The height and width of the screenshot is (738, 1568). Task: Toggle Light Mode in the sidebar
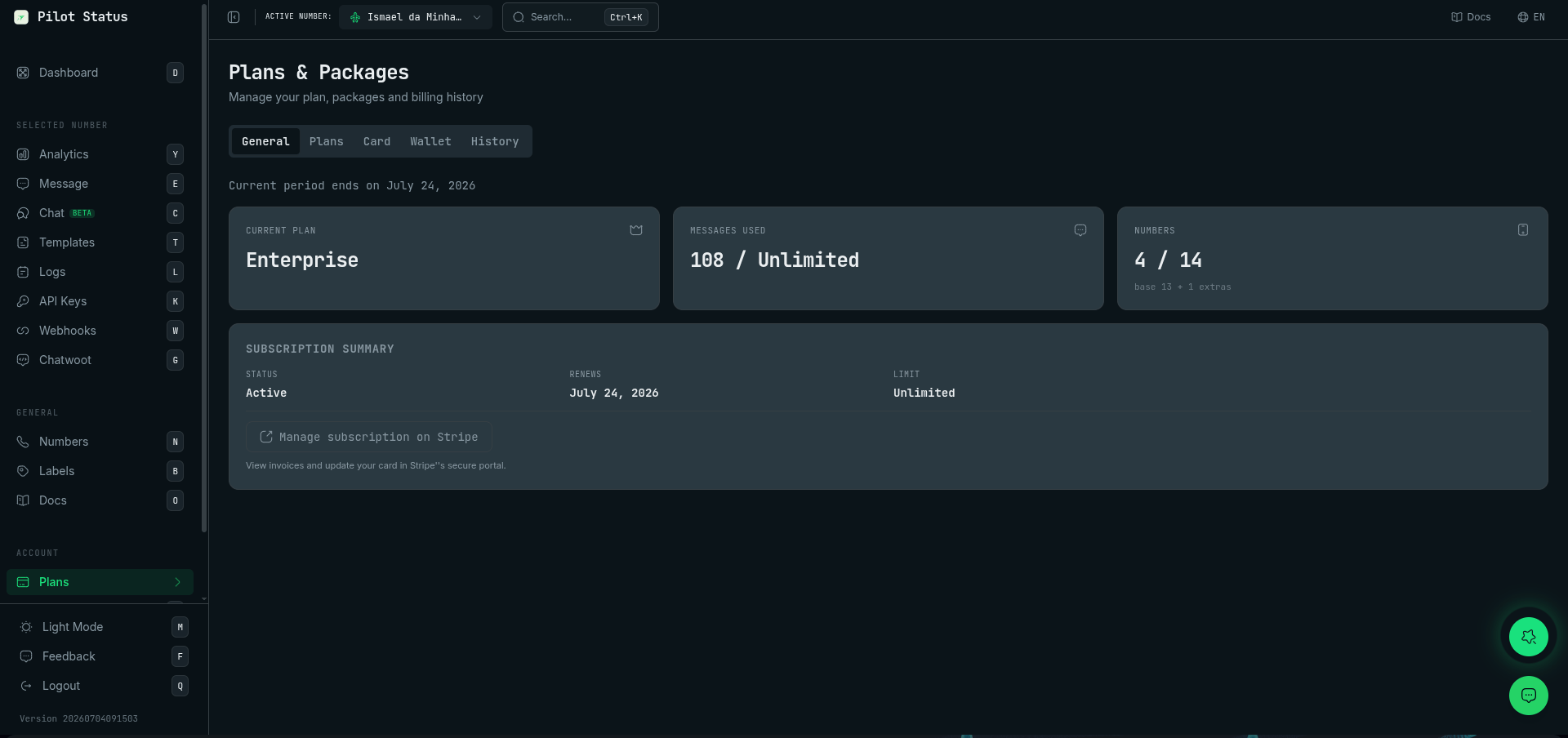pos(105,627)
